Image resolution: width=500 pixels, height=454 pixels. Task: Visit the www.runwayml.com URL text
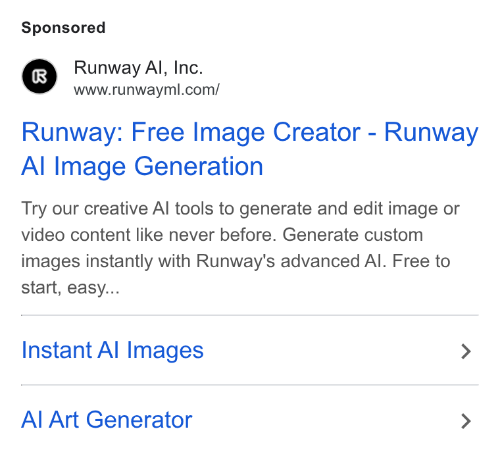click(x=147, y=90)
